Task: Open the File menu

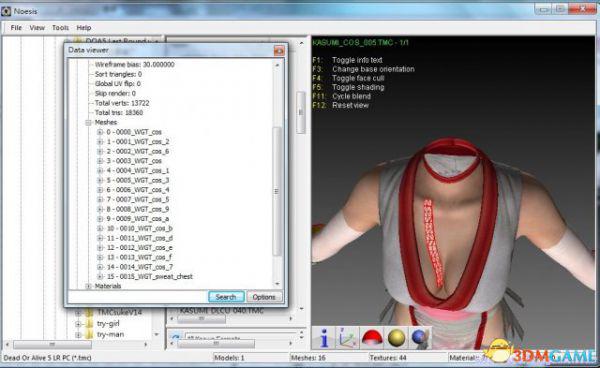Action: 16,28
